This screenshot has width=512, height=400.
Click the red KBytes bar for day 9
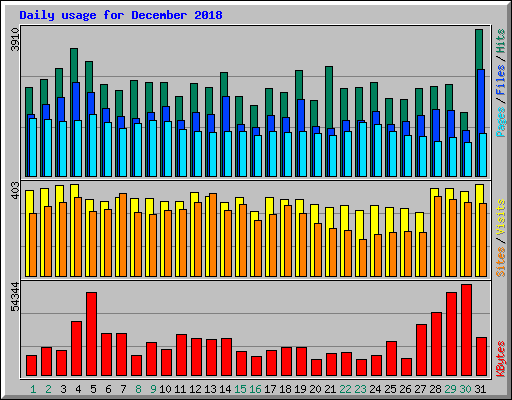pos(152,359)
